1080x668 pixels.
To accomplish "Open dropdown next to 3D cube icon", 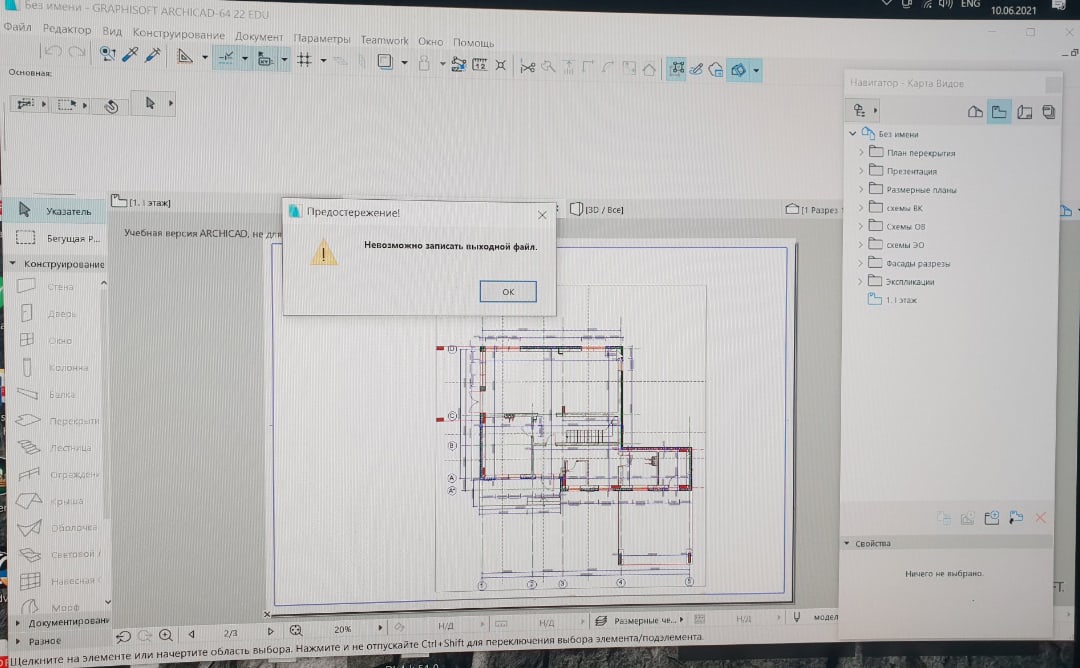I will point(756,70).
